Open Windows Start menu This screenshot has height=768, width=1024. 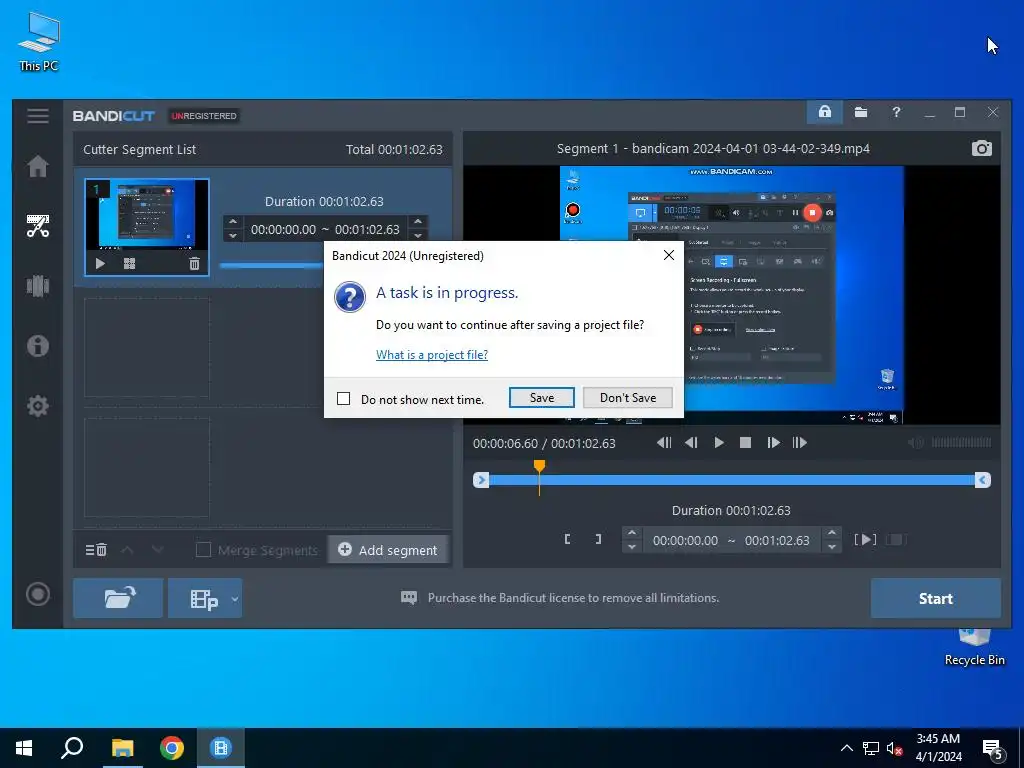click(x=24, y=748)
